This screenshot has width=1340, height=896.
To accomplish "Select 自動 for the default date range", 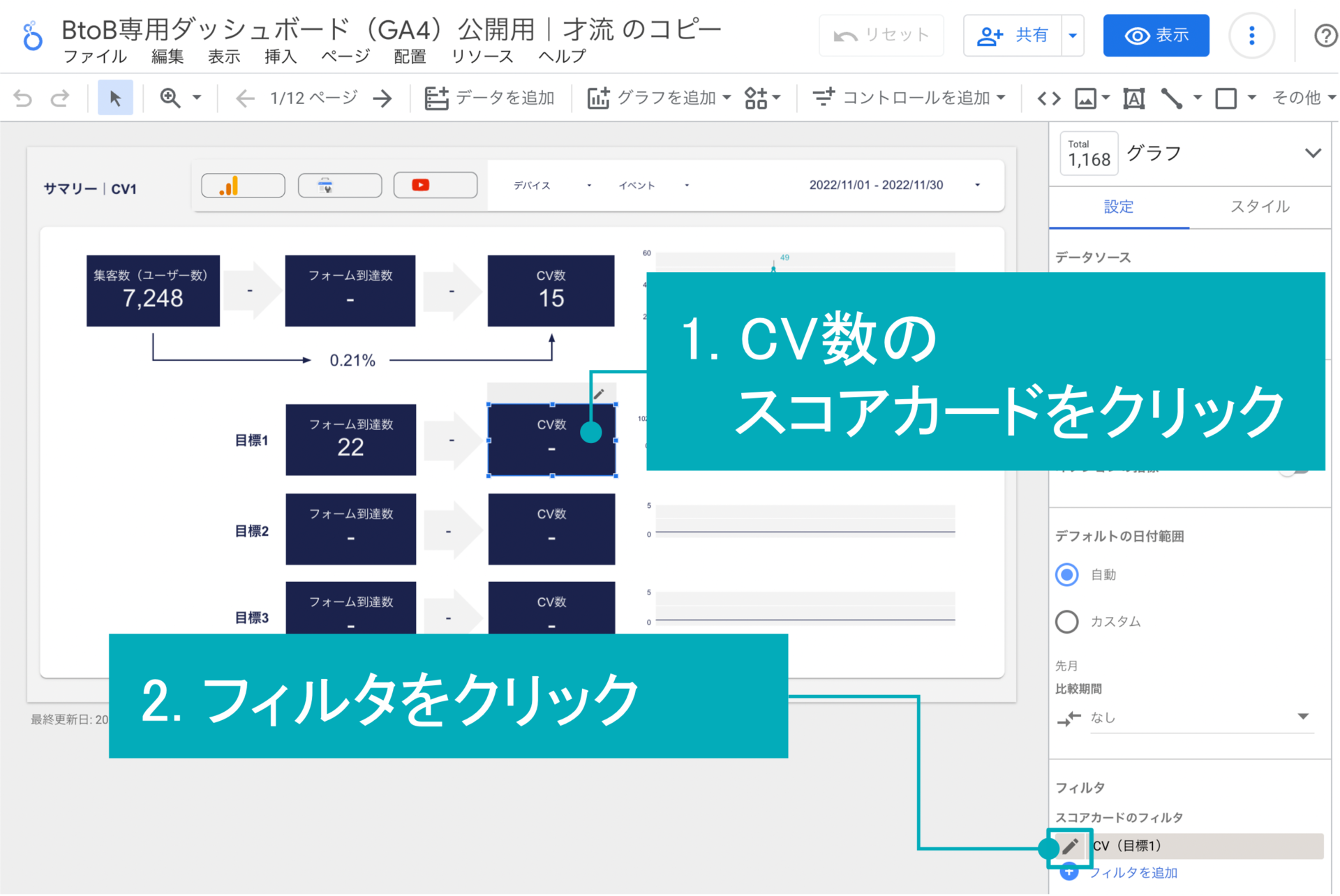I will point(1067,574).
